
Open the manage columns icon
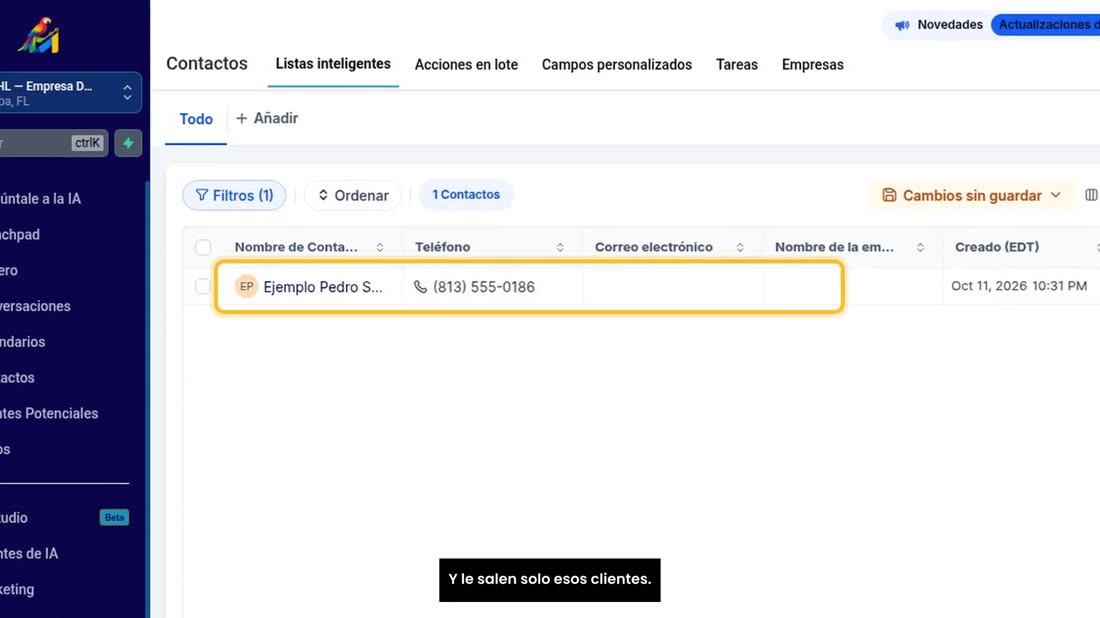1091,195
